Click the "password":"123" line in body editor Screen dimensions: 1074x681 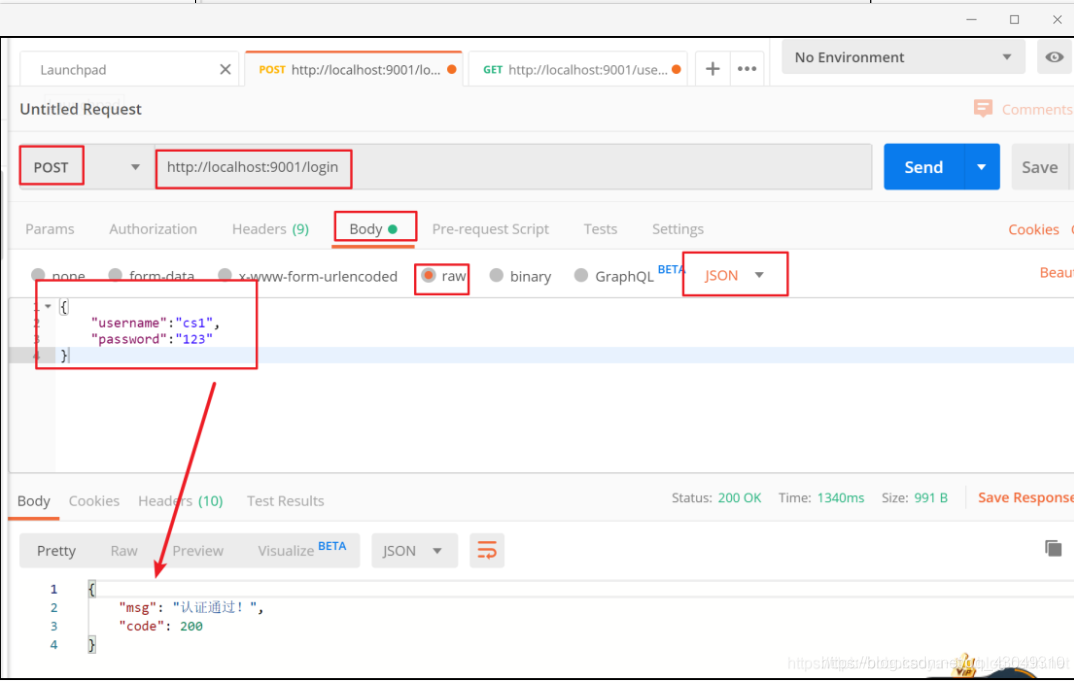coord(151,339)
